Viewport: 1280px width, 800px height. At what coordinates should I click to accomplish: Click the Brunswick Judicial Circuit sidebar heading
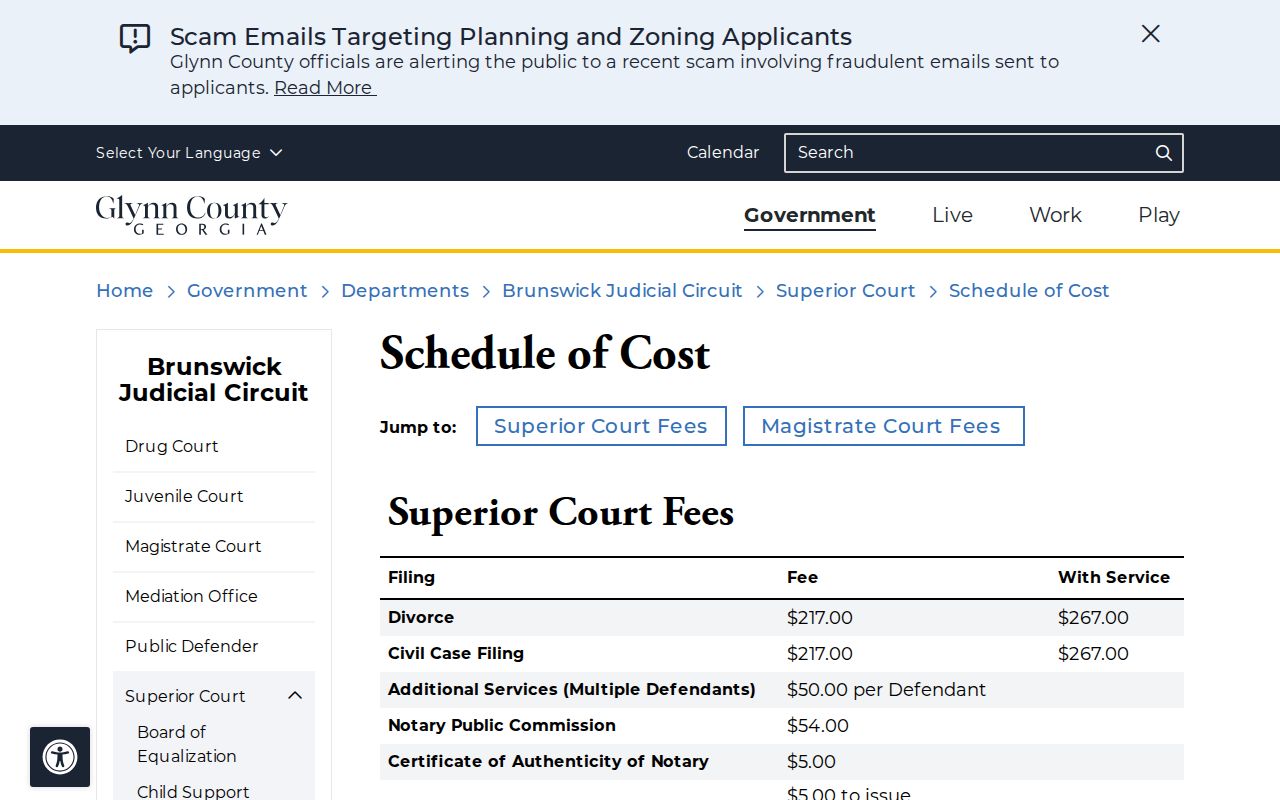click(214, 380)
